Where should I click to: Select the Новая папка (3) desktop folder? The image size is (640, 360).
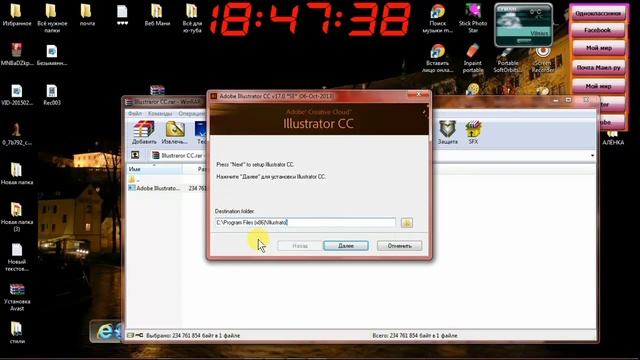[17, 216]
